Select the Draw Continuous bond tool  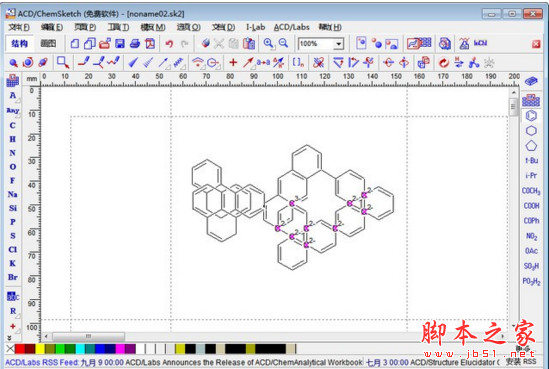click(99, 62)
